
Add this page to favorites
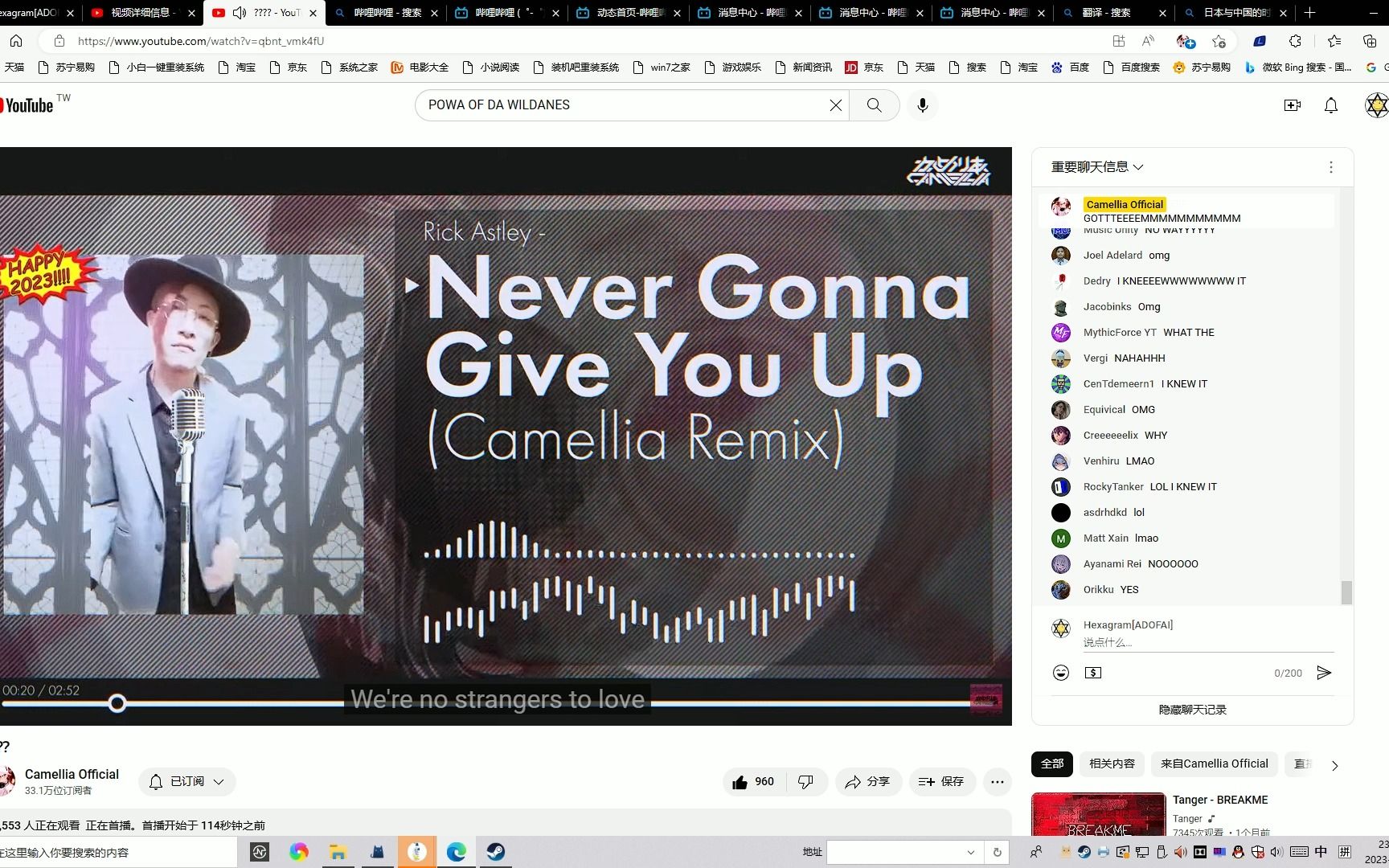1219,41
